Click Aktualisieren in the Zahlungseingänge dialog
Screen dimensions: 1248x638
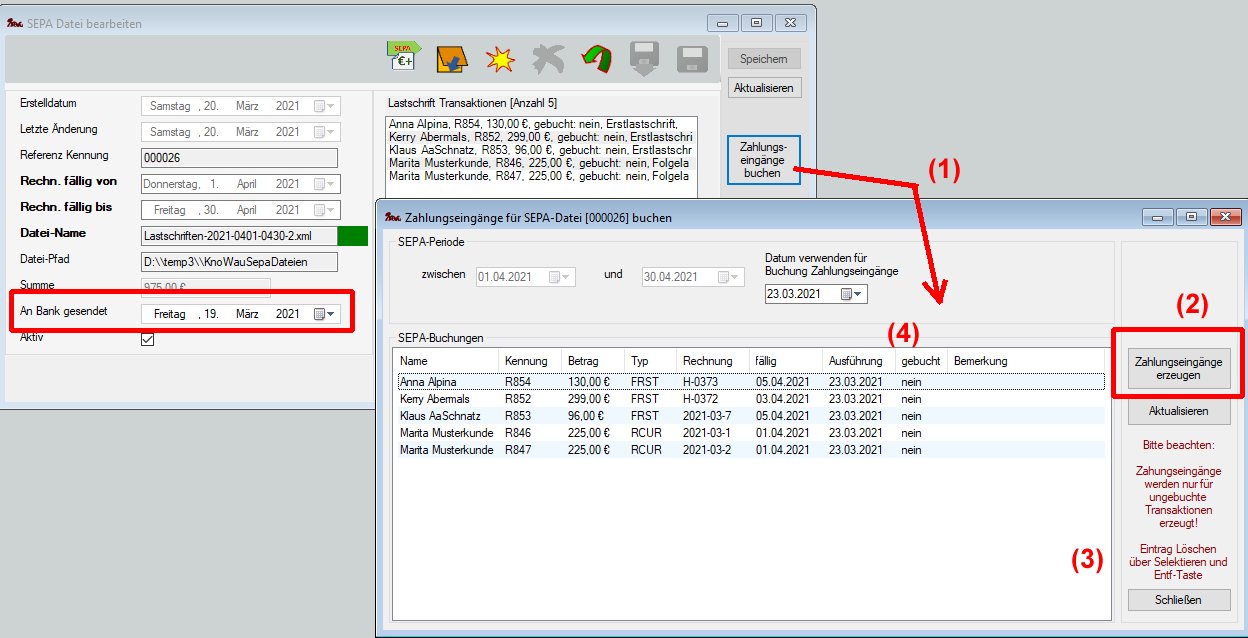(x=1179, y=411)
